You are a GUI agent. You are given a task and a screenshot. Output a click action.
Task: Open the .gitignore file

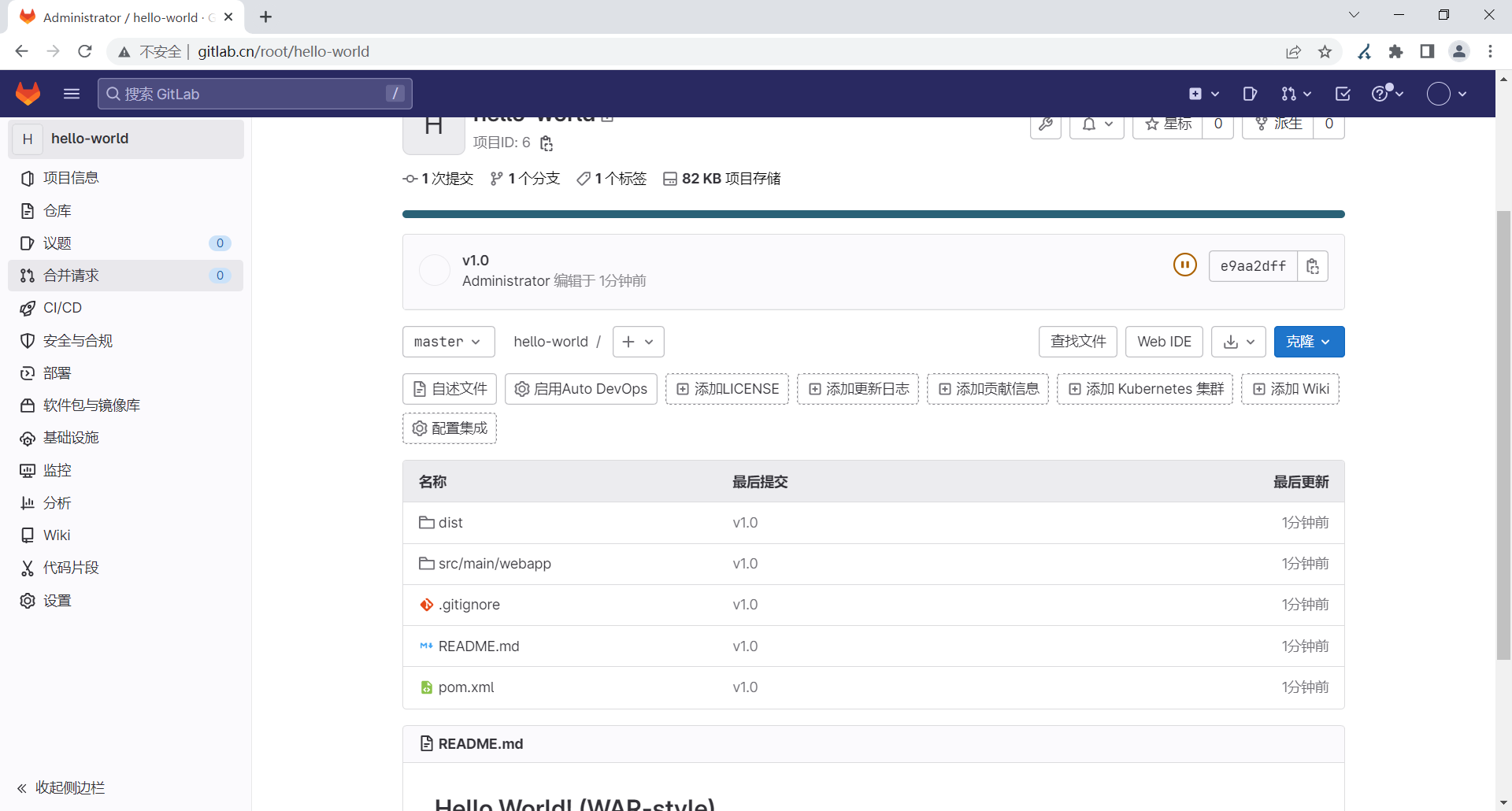tap(469, 605)
